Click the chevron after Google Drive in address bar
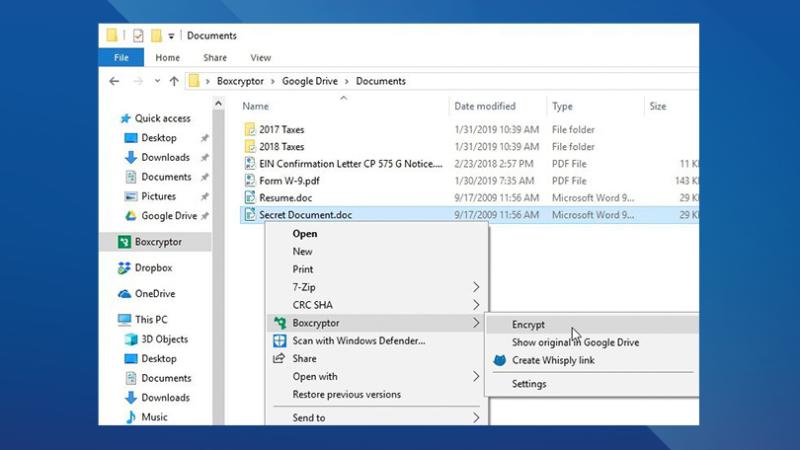This screenshot has width=800, height=450. click(x=347, y=82)
